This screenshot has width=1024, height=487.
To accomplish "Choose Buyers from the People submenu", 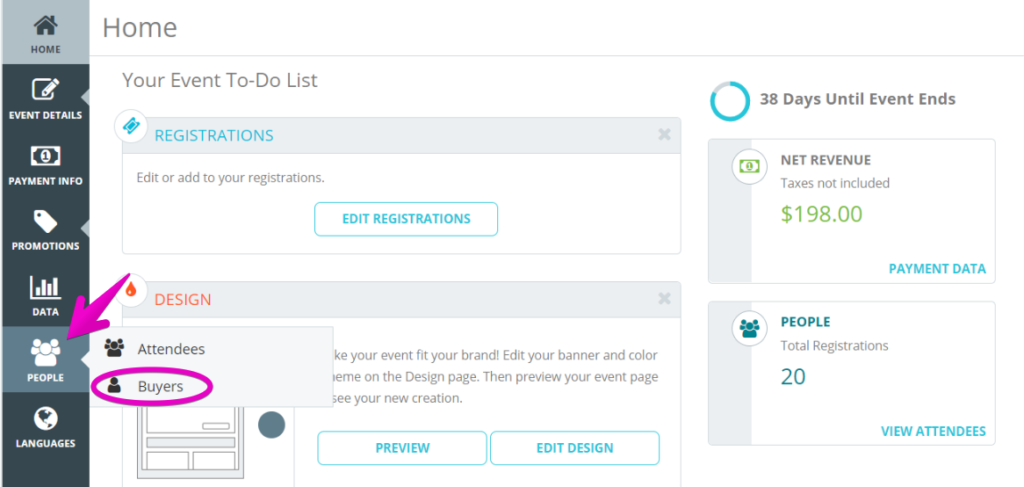I will [160, 386].
